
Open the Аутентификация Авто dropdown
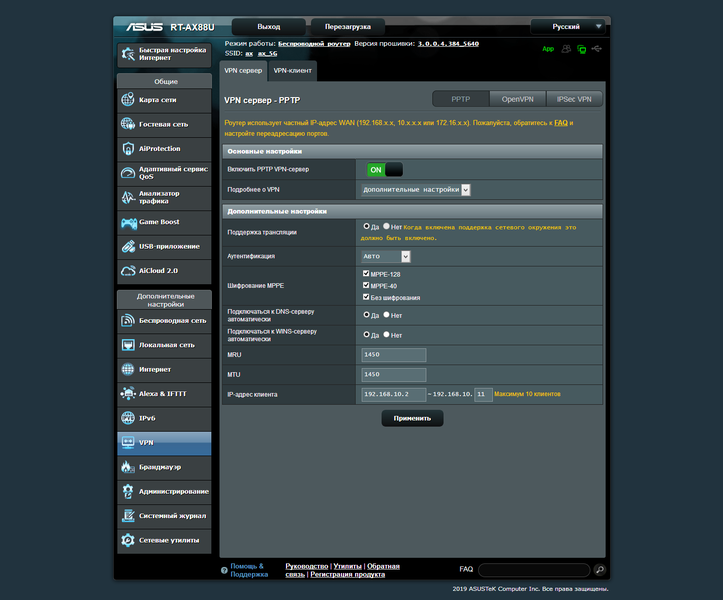tap(386, 256)
